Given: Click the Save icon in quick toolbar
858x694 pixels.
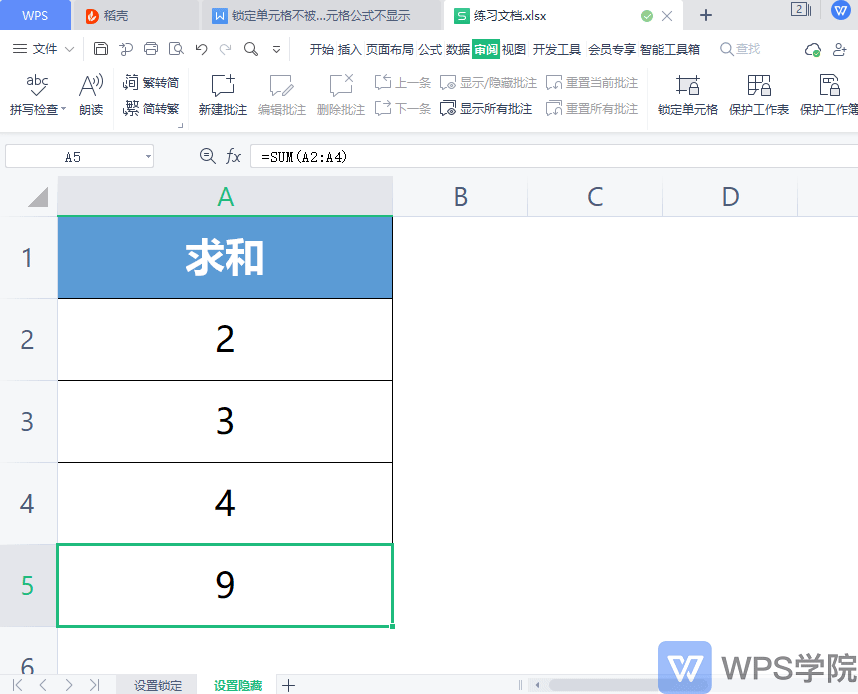Looking at the screenshot, I should coord(101,49).
